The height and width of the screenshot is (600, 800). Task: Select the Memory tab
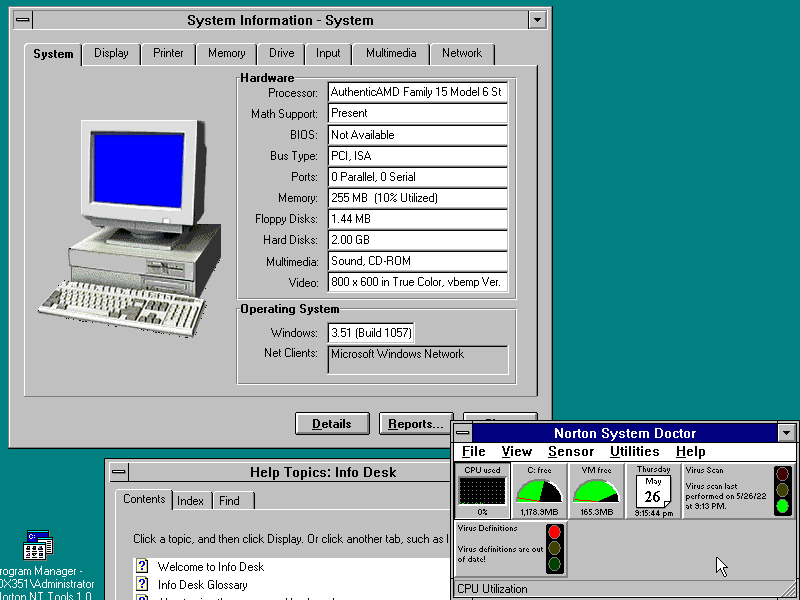pyautogui.click(x=226, y=54)
